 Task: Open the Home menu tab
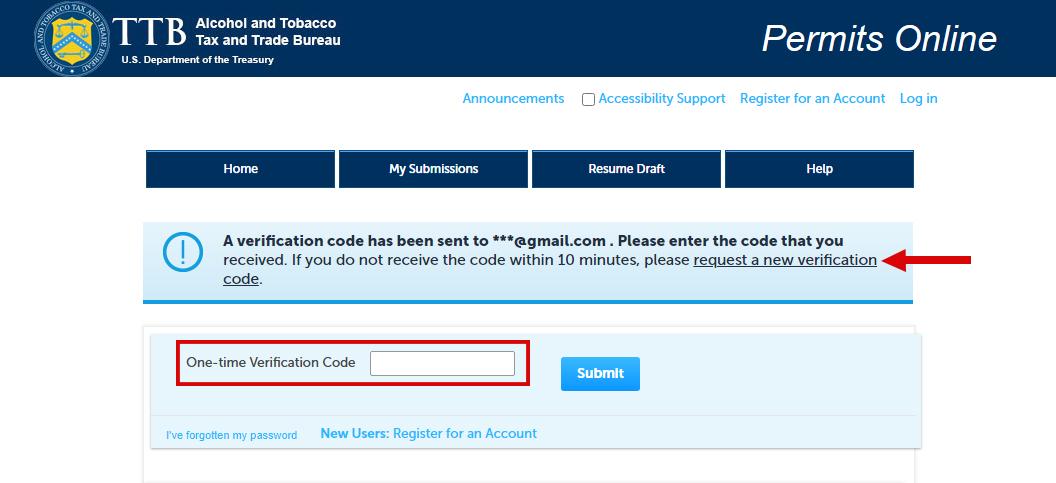click(240, 169)
